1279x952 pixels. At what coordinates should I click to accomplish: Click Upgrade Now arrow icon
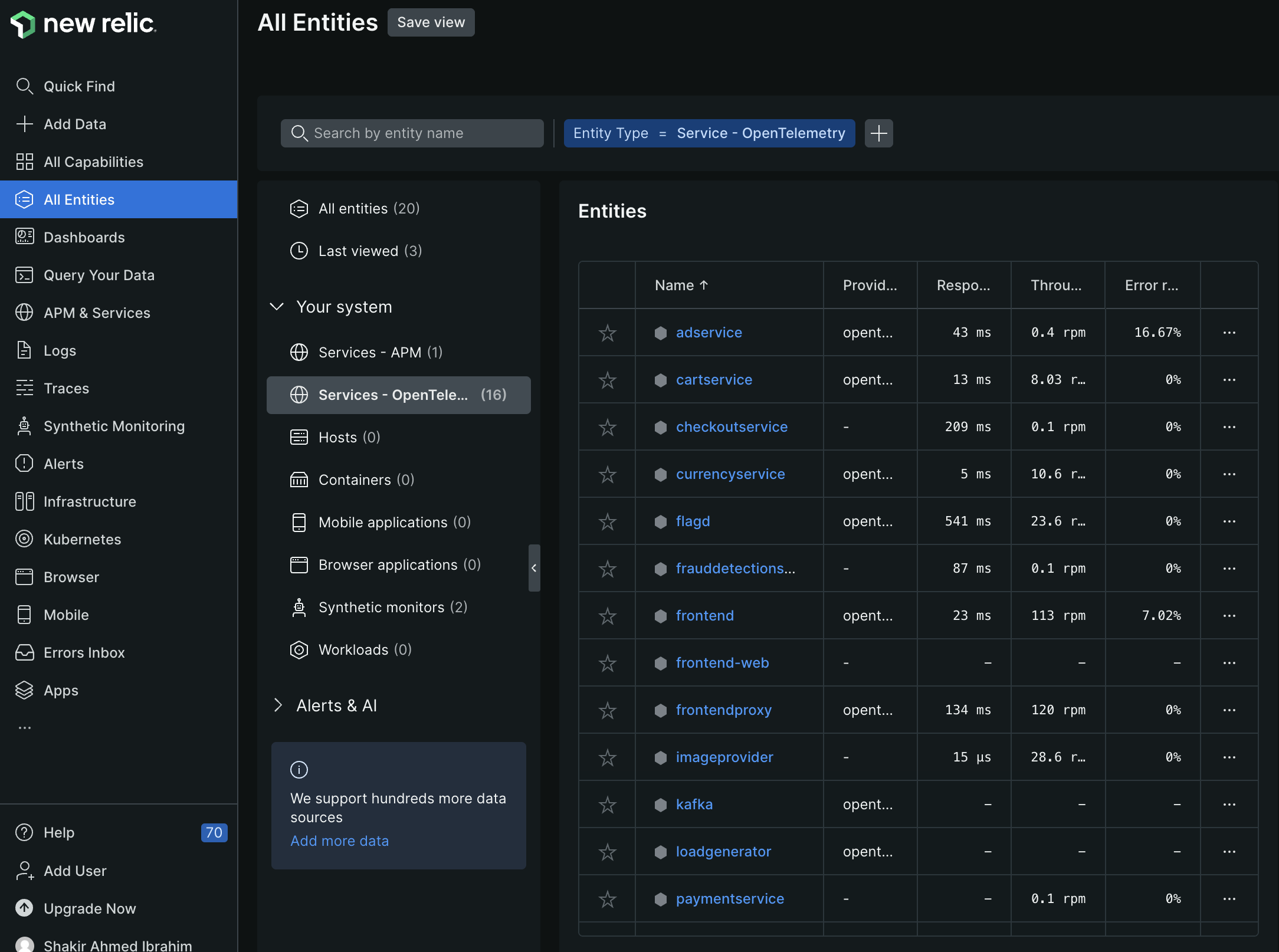24,908
